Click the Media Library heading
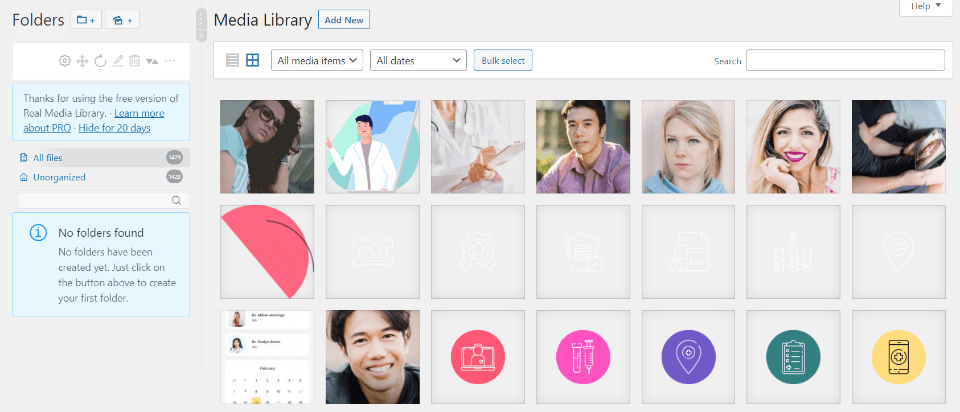 [x=263, y=20]
